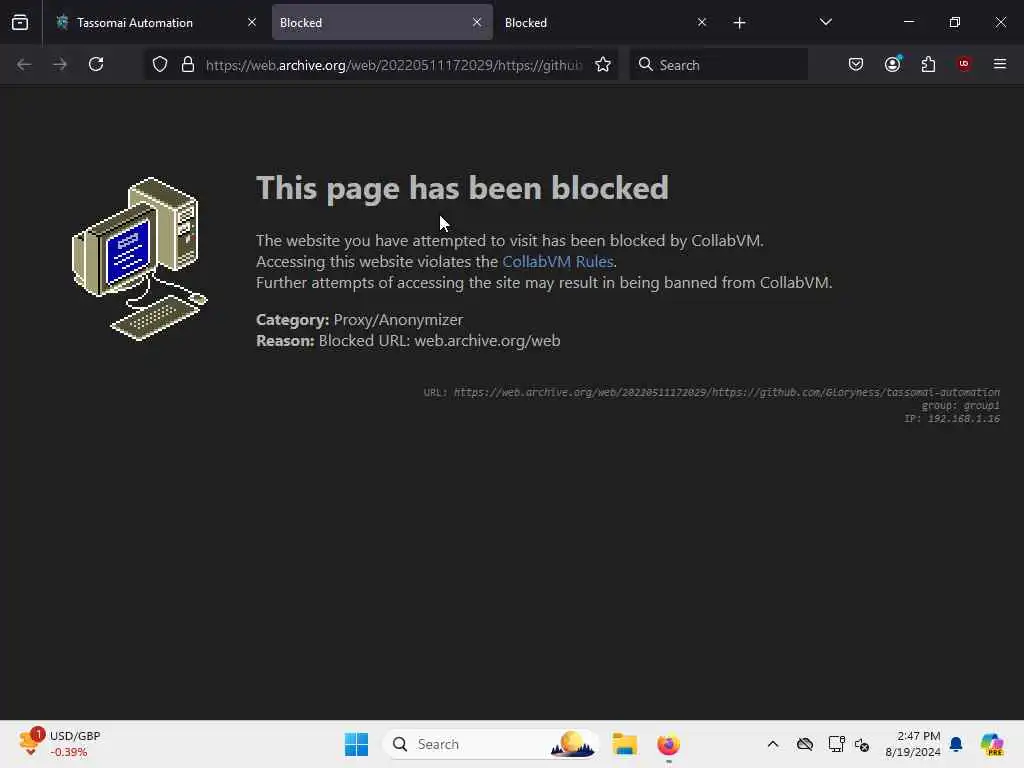Follow the CollabVM Rules link
The height and width of the screenshot is (768, 1024).
click(x=558, y=261)
